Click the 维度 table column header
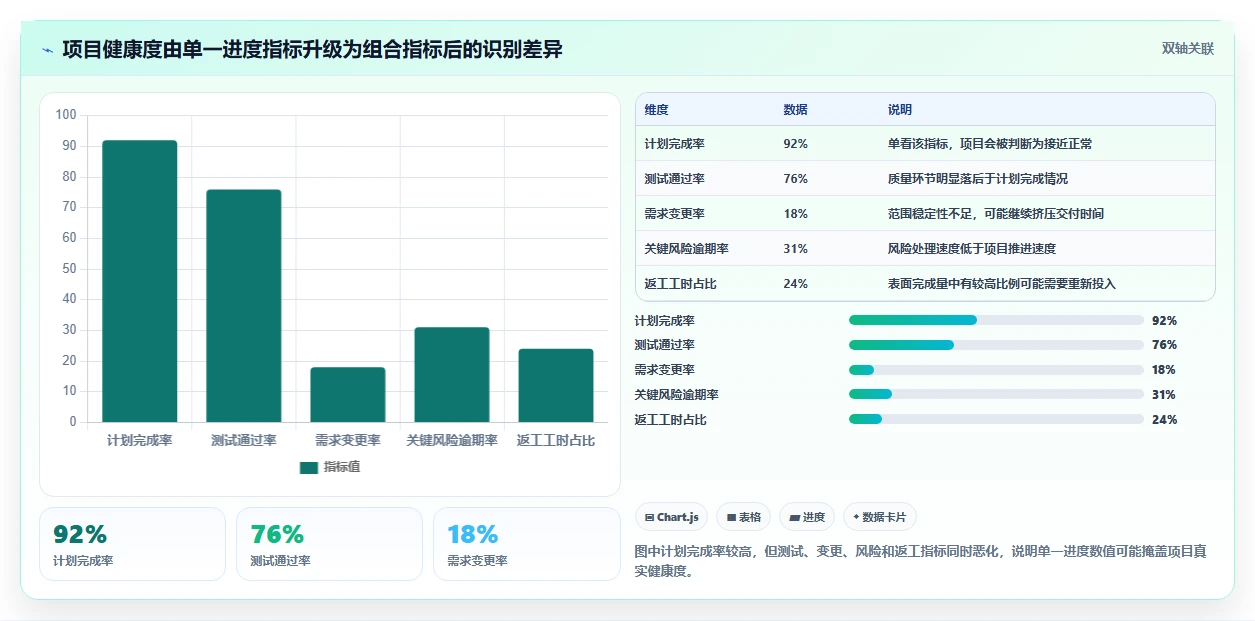 coord(657,110)
